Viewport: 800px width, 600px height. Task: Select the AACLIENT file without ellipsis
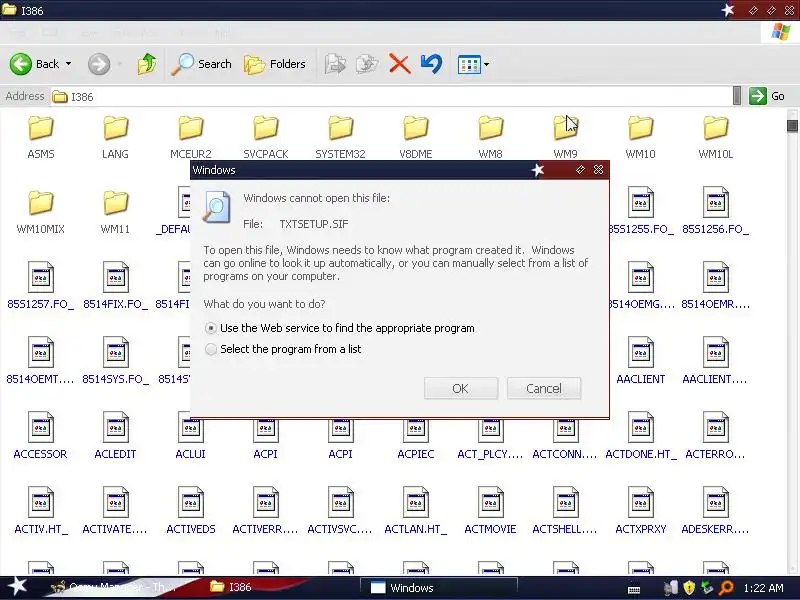click(640, 361)
